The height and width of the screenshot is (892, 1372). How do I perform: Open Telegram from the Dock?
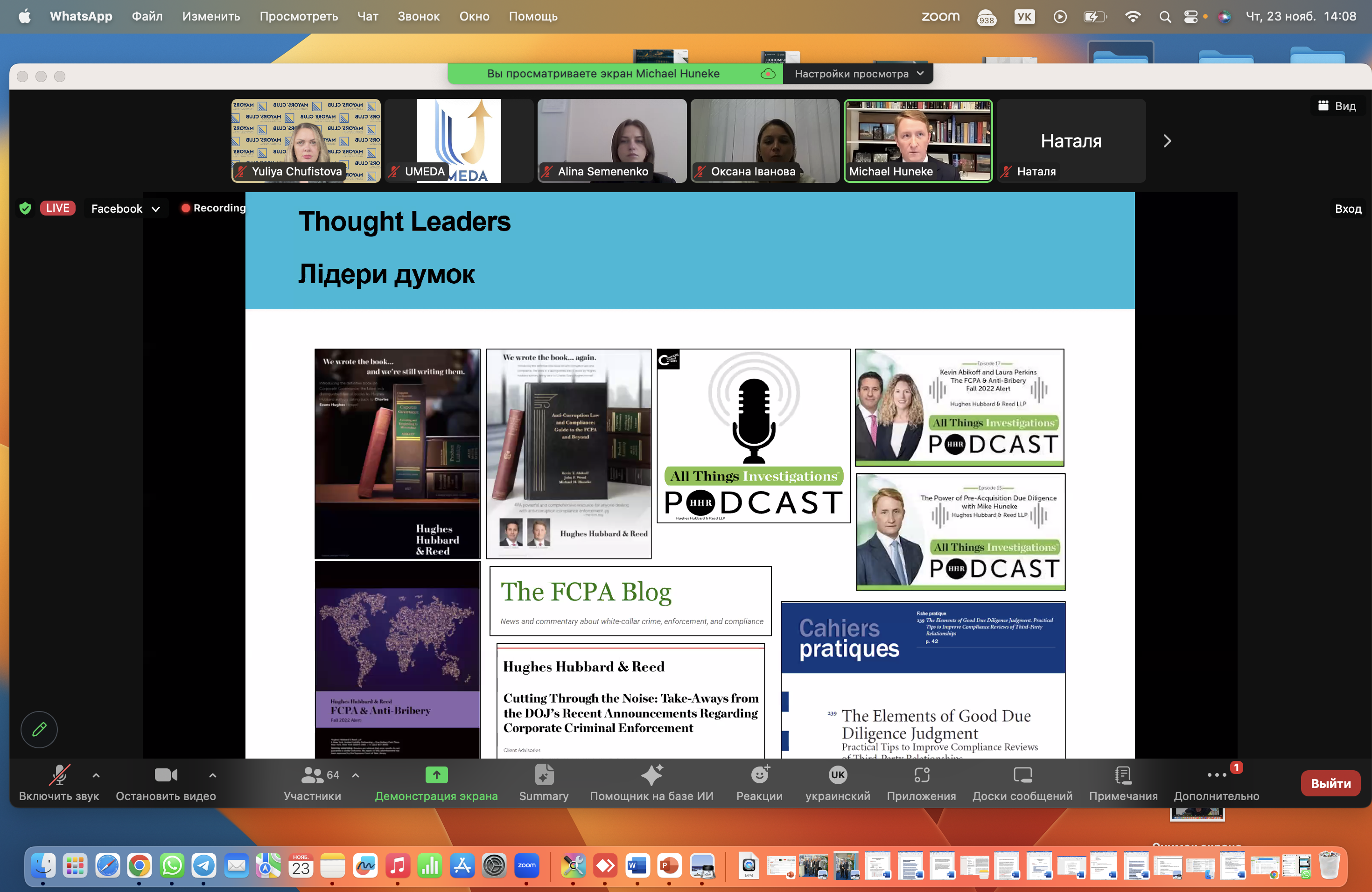[204, 865]
